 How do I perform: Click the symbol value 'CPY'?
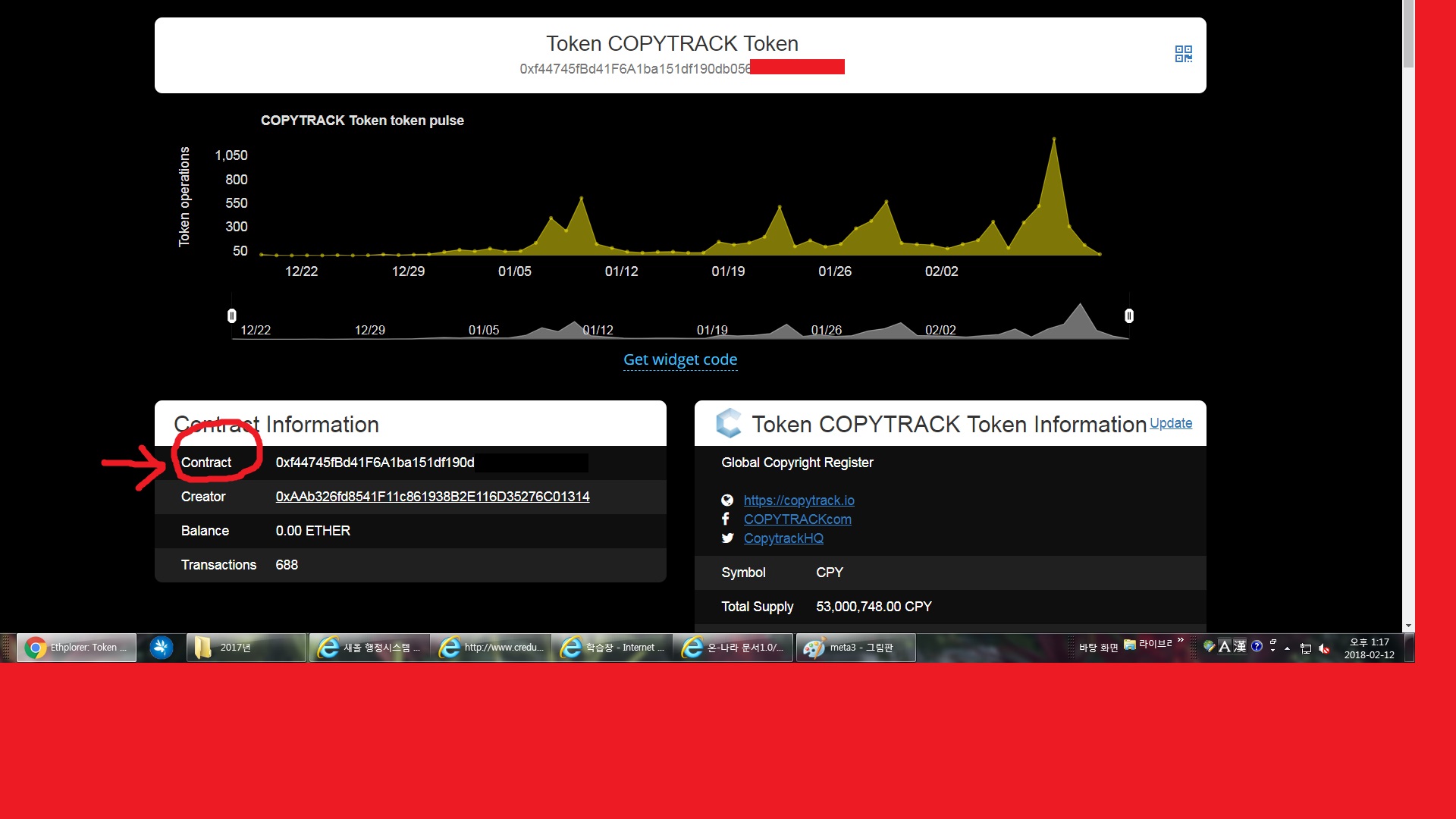830,573
